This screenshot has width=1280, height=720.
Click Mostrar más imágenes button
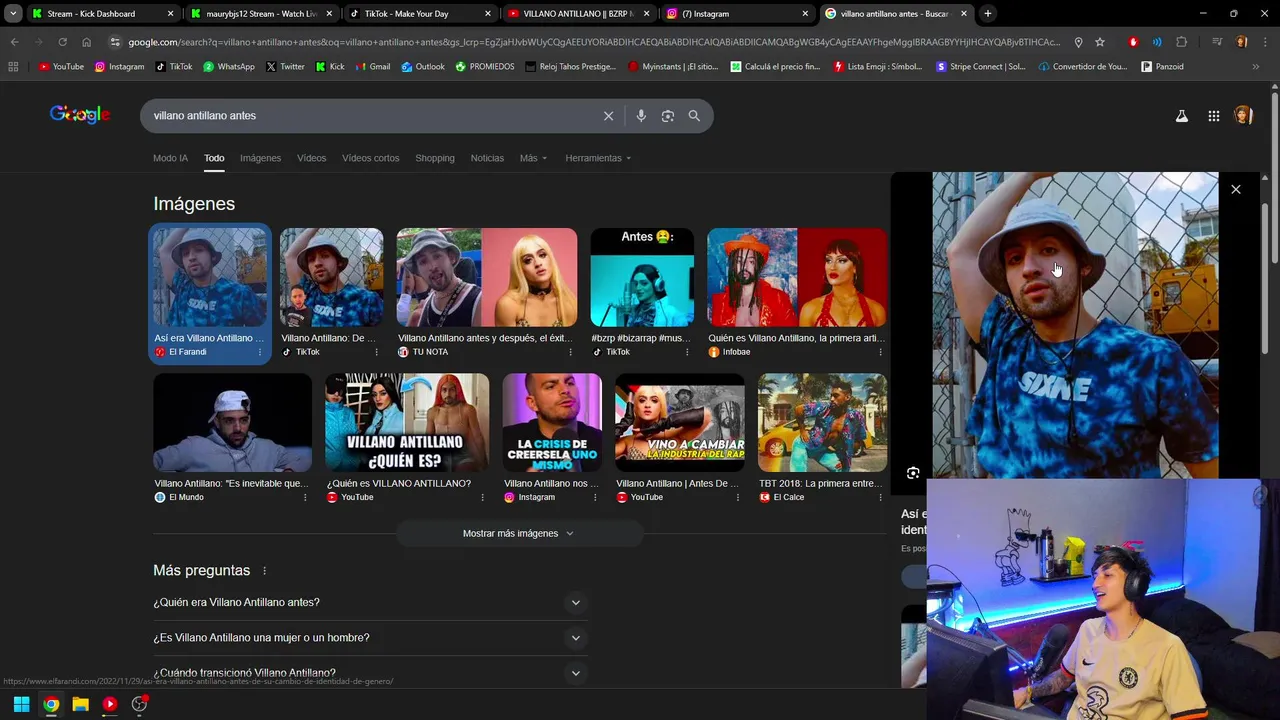pyautogui.click(x=519, y=533)
